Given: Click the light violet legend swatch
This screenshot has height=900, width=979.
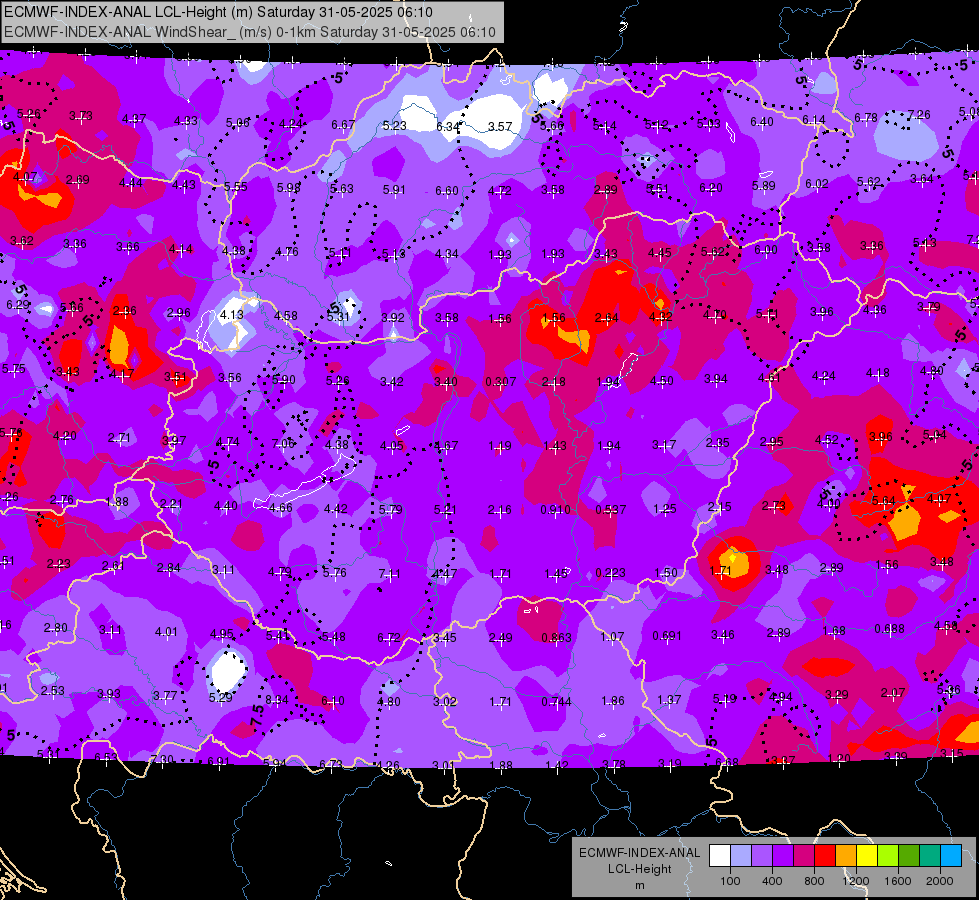Looking at the screenshot, I should click(762, 856).
